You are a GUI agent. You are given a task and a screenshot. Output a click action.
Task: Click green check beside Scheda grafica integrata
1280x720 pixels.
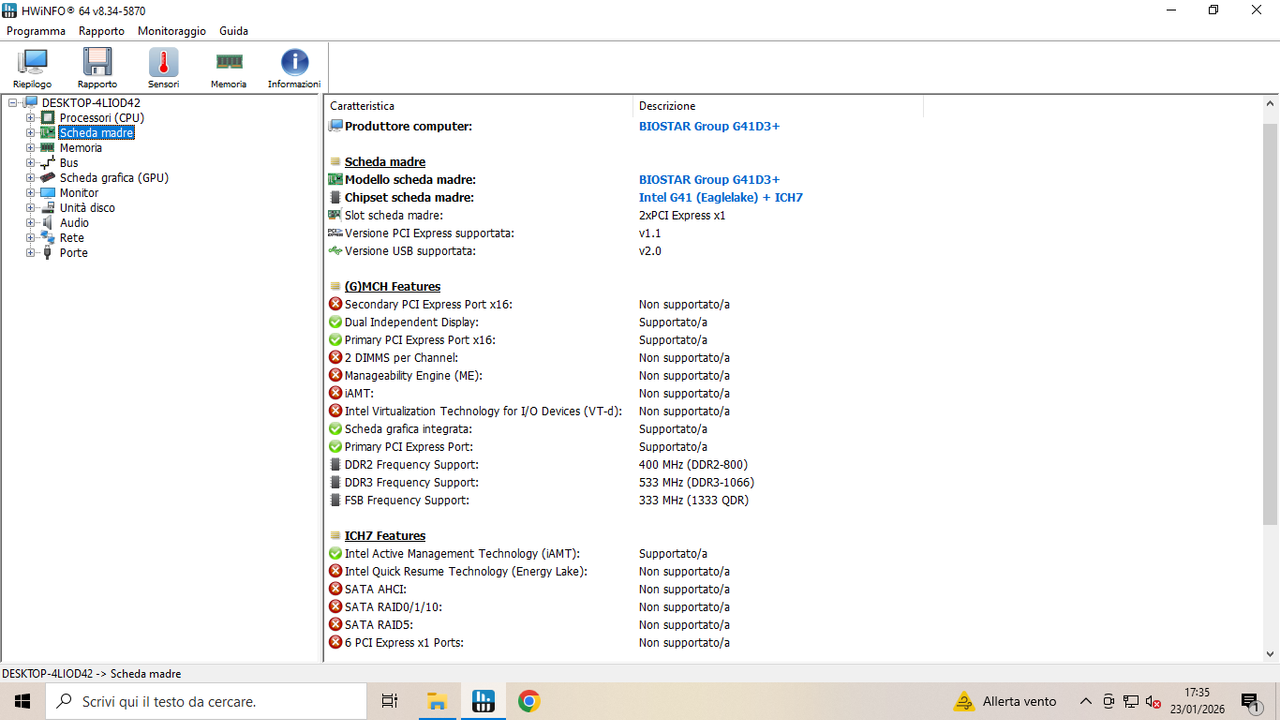tap(335, 429)
